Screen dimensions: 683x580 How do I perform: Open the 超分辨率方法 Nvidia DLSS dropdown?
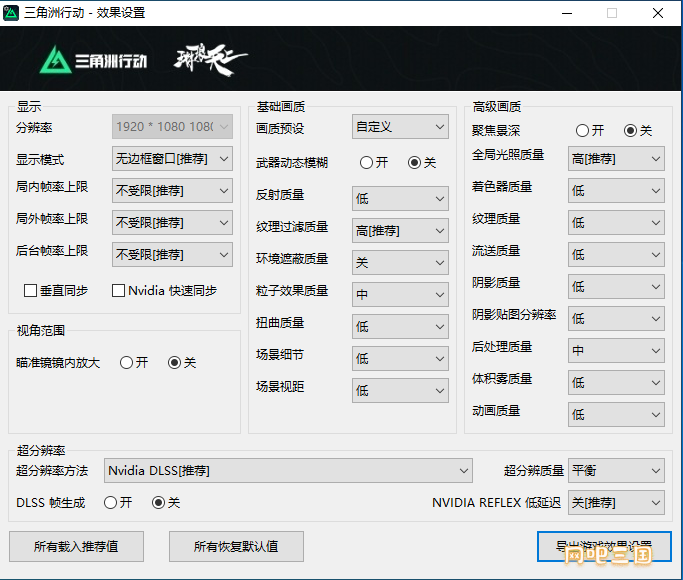click(288, 471)
